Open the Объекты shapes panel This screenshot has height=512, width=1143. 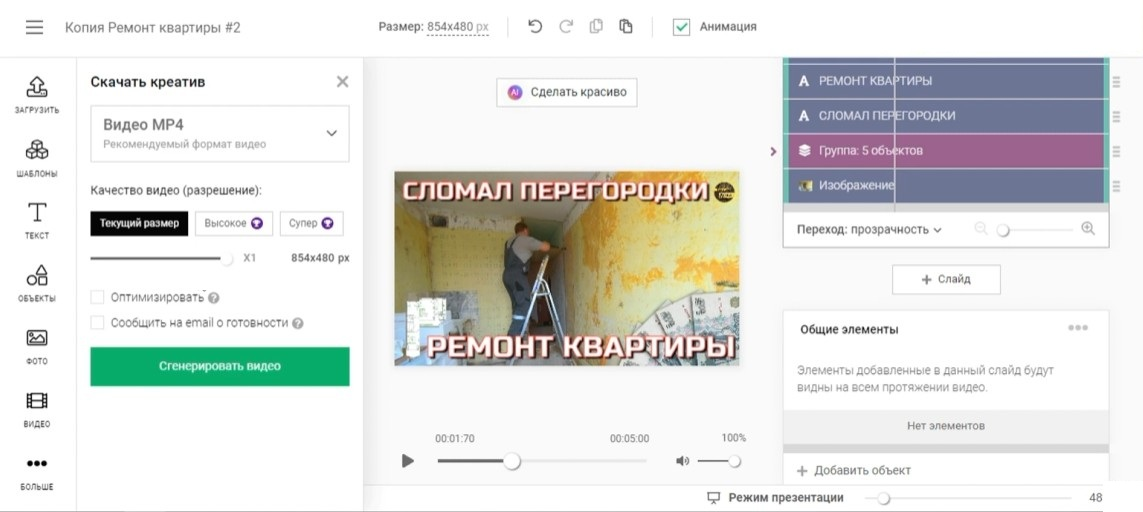click(x=37, y=284)
